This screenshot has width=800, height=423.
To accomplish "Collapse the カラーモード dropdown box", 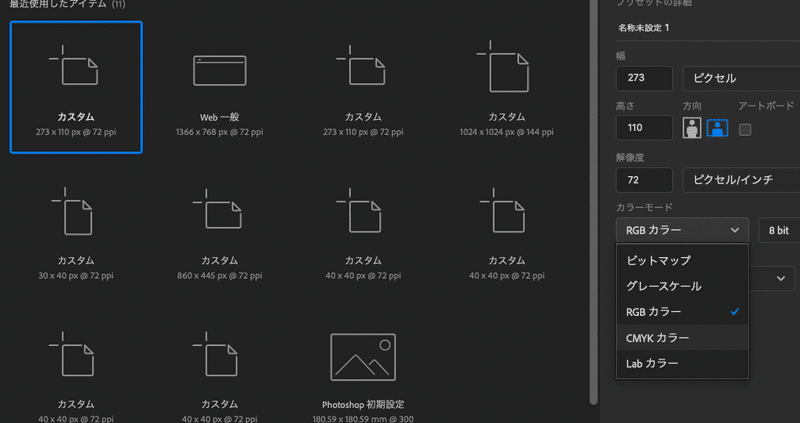I will [682, 230].
